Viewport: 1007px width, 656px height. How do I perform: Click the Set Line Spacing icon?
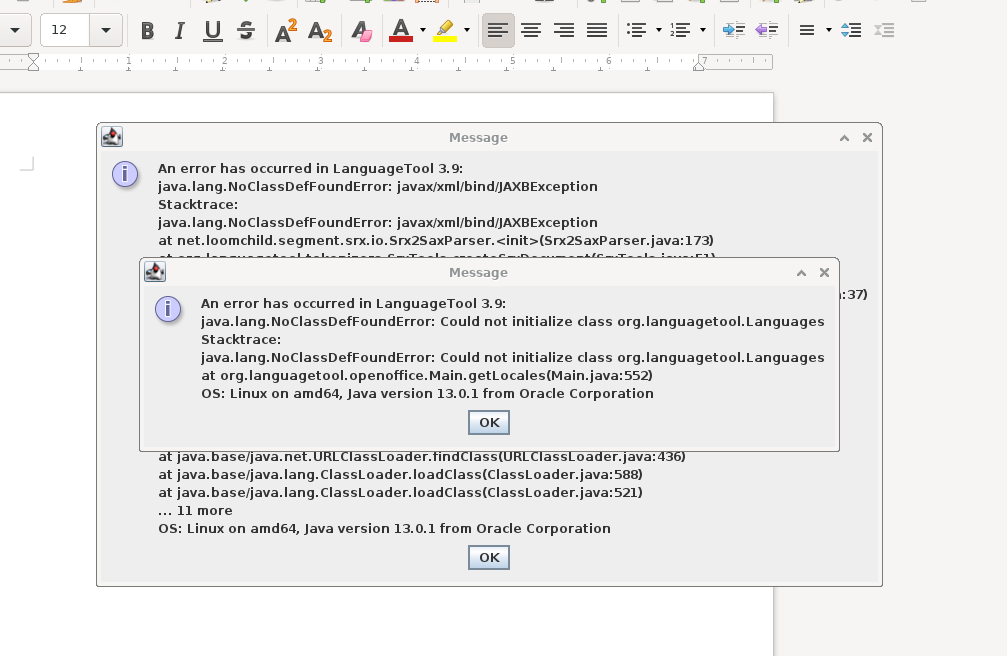[x=807, y=30]
